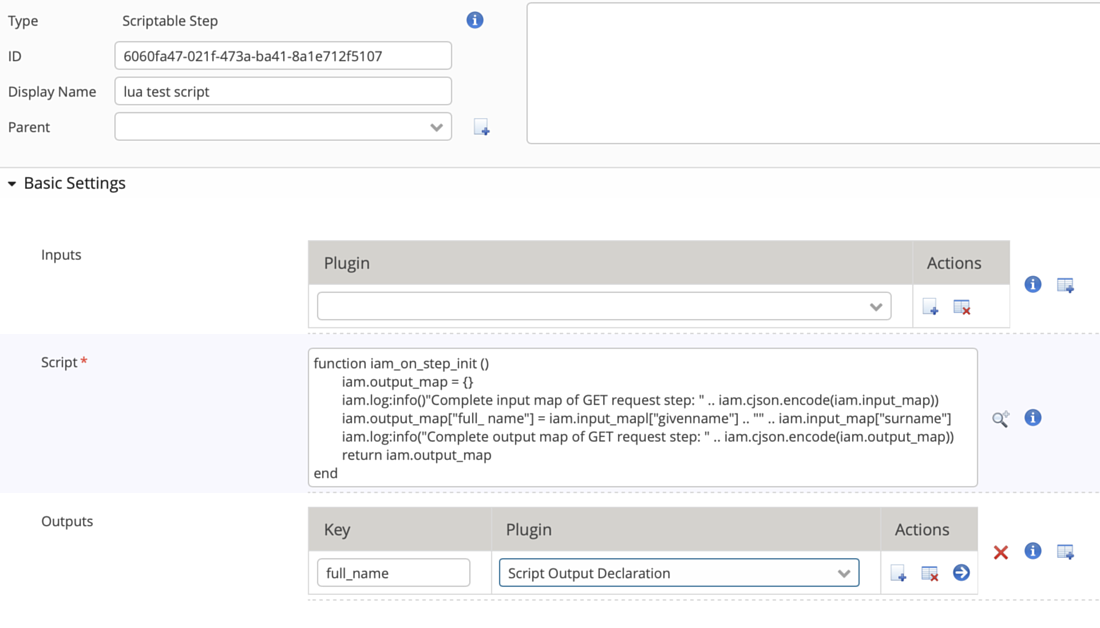
Task: Click the info icon for the Inputs section
Action: point(1033,285)
